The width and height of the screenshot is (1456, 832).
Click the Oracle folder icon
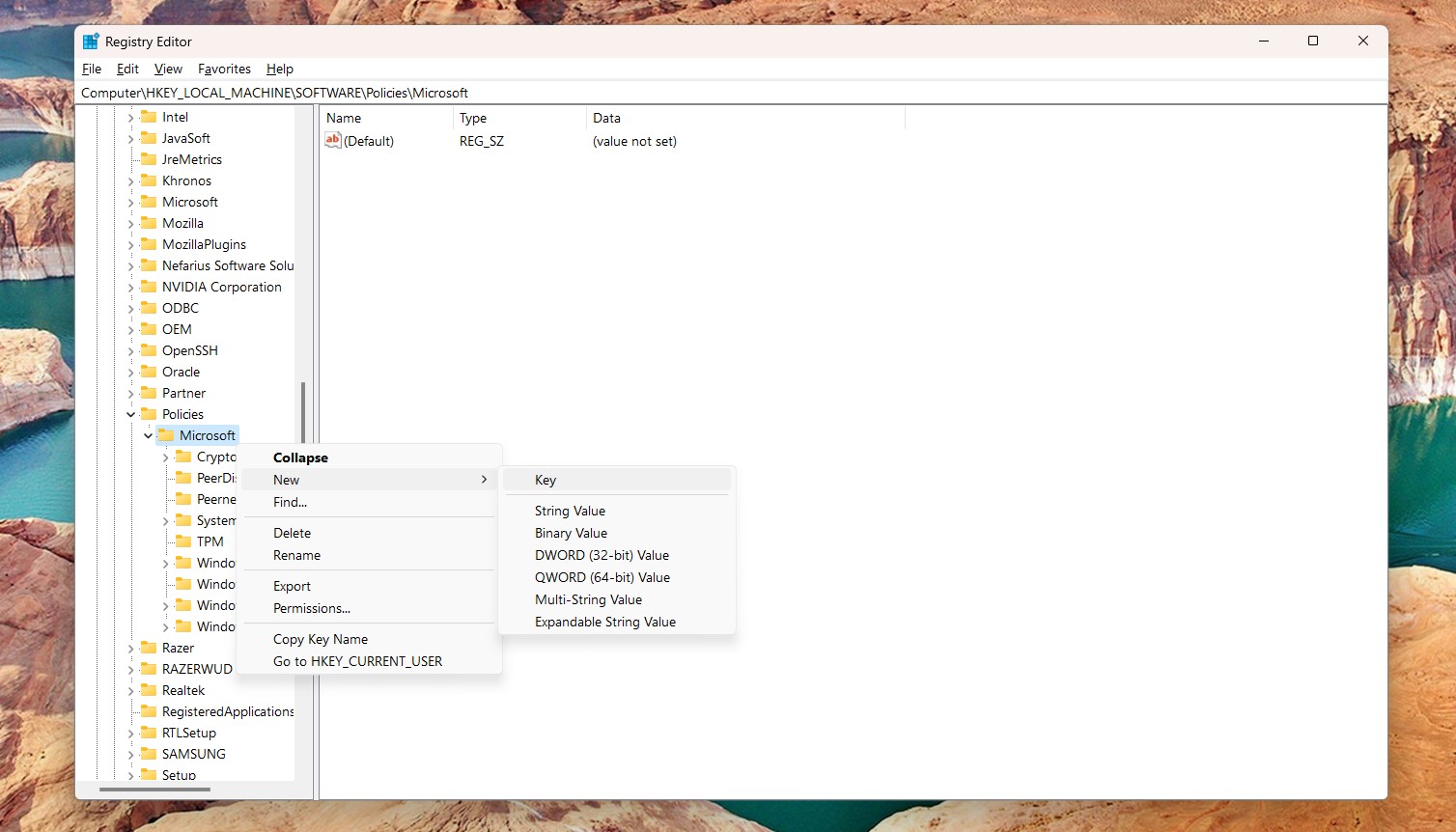tap(149, 372)
